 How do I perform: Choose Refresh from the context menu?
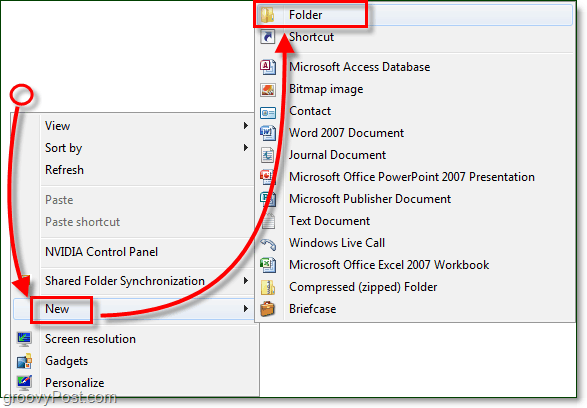[x=134, y=170]
